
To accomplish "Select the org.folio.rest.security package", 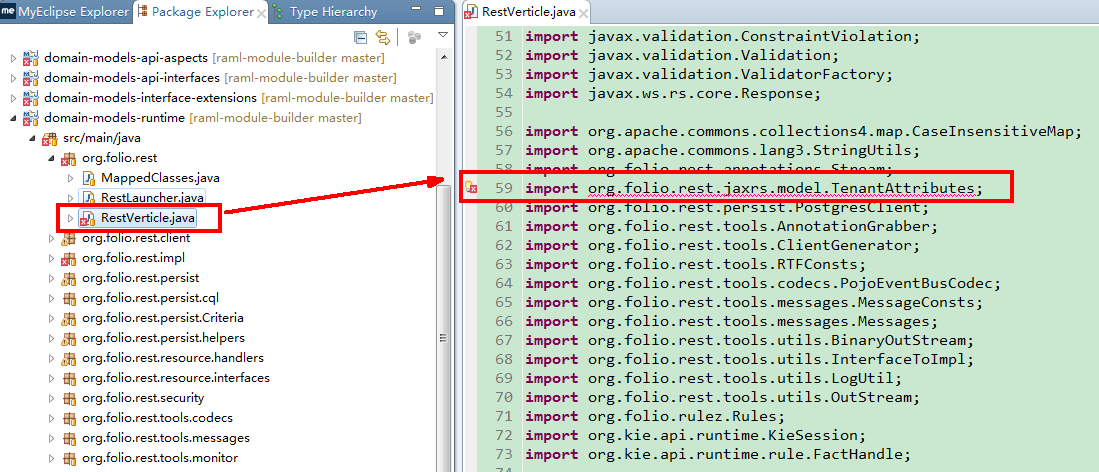I will 143,398.
